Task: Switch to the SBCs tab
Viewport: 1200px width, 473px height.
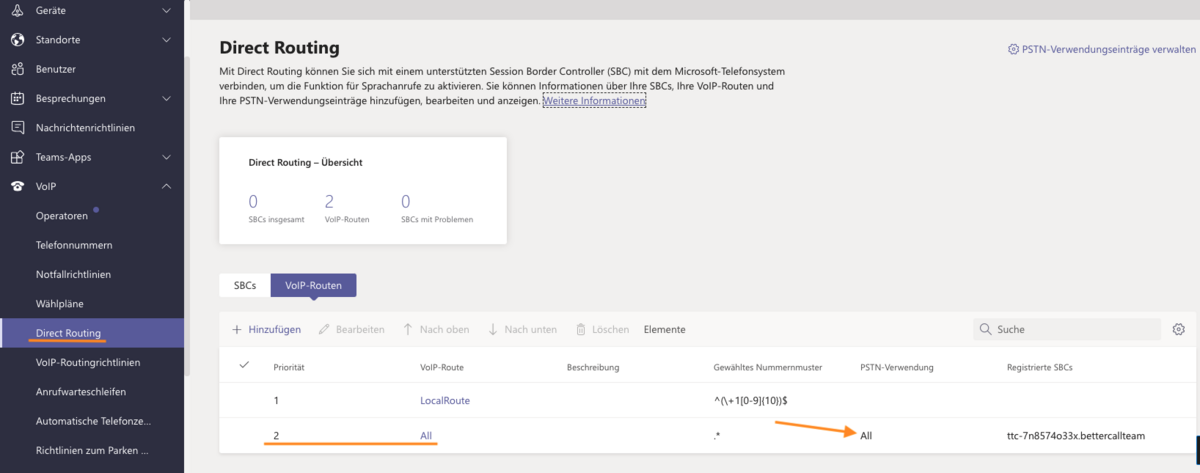Action: 244,285
